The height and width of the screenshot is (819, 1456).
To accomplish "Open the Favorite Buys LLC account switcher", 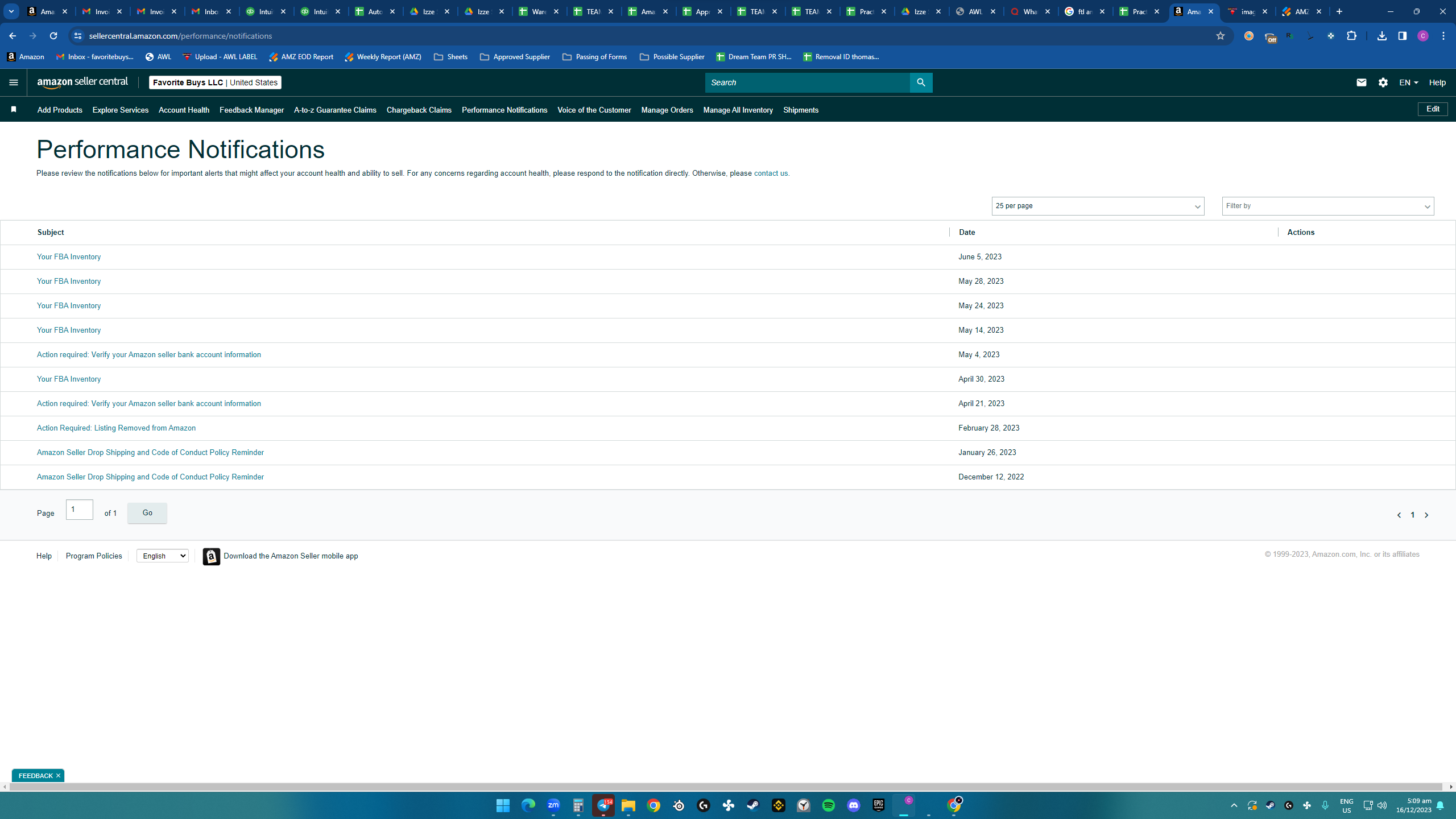I will pyautogui.click(x=215, y=82).
